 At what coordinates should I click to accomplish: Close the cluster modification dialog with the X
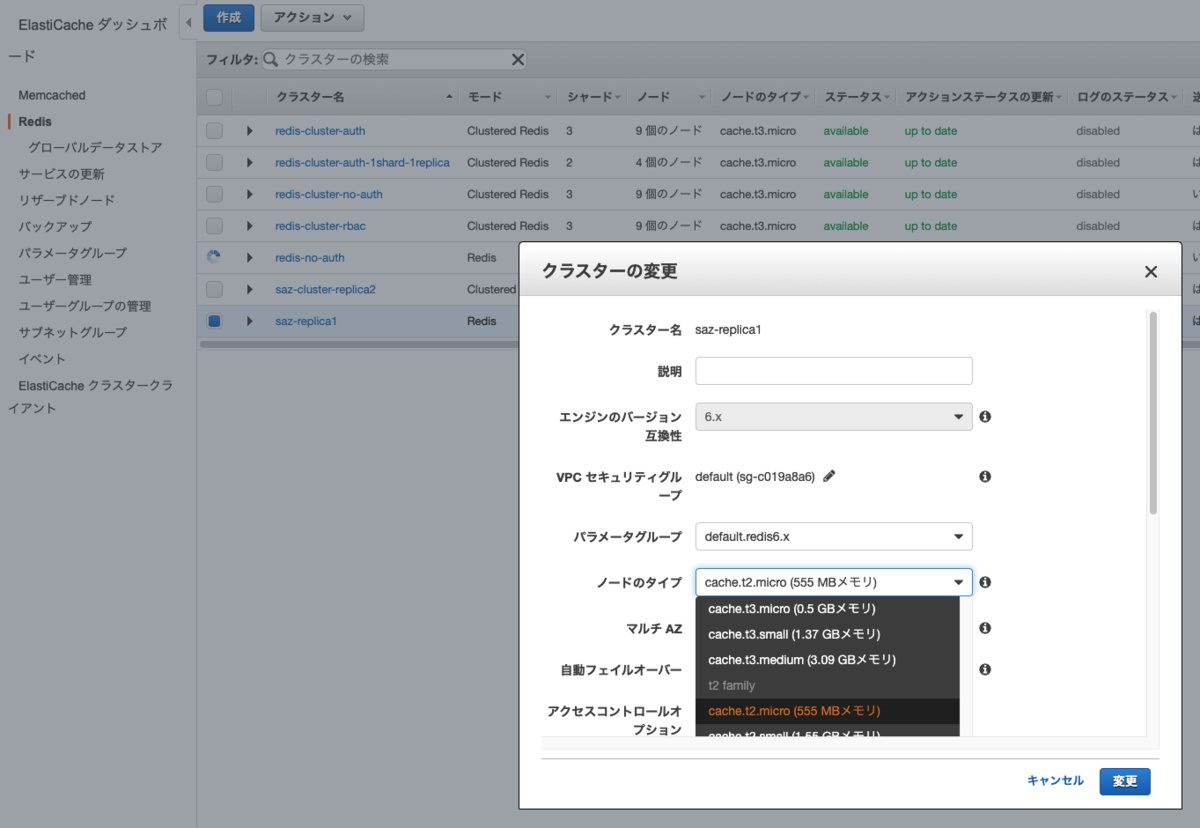pyautogui.click(x=1151, y=272)
